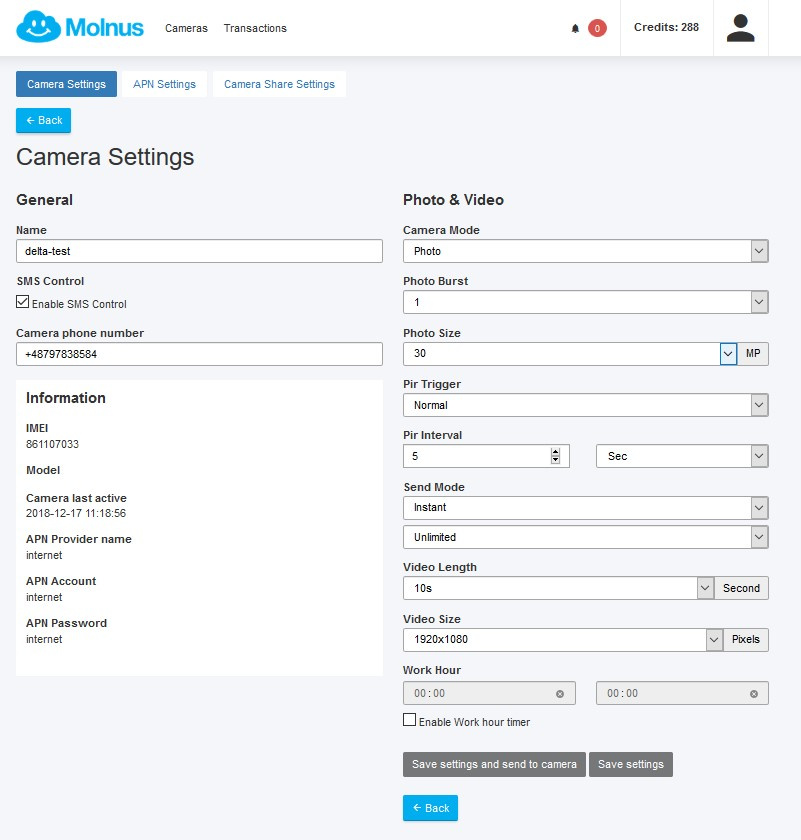
Task: Switch to the APN Settings tab
Action: click(x=164, y=84)
